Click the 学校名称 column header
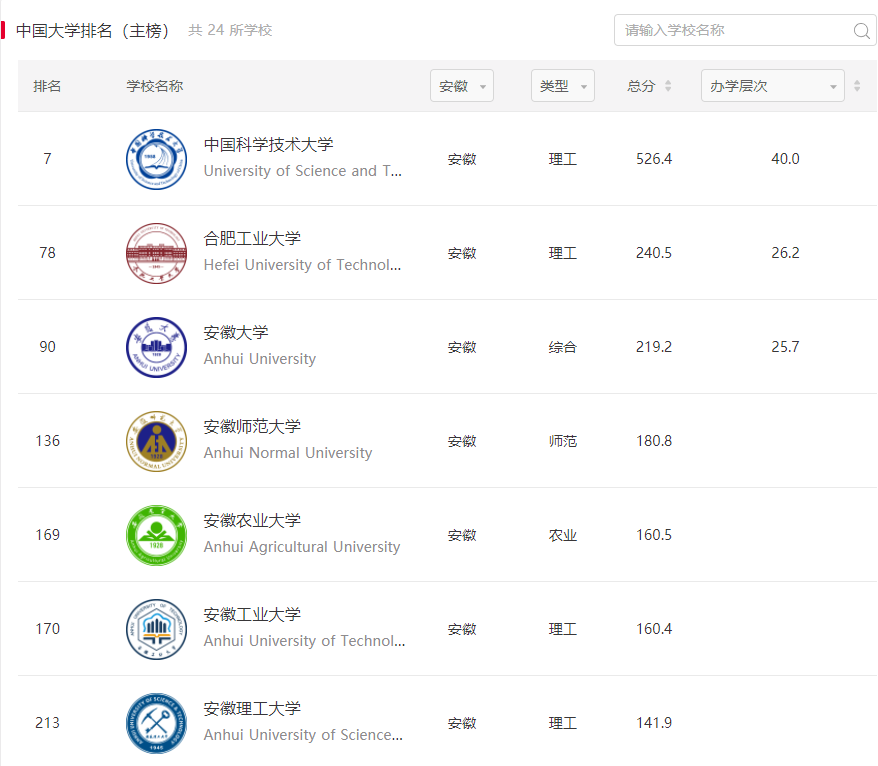The height and width of the screenshot is (766, 878). 154,86
